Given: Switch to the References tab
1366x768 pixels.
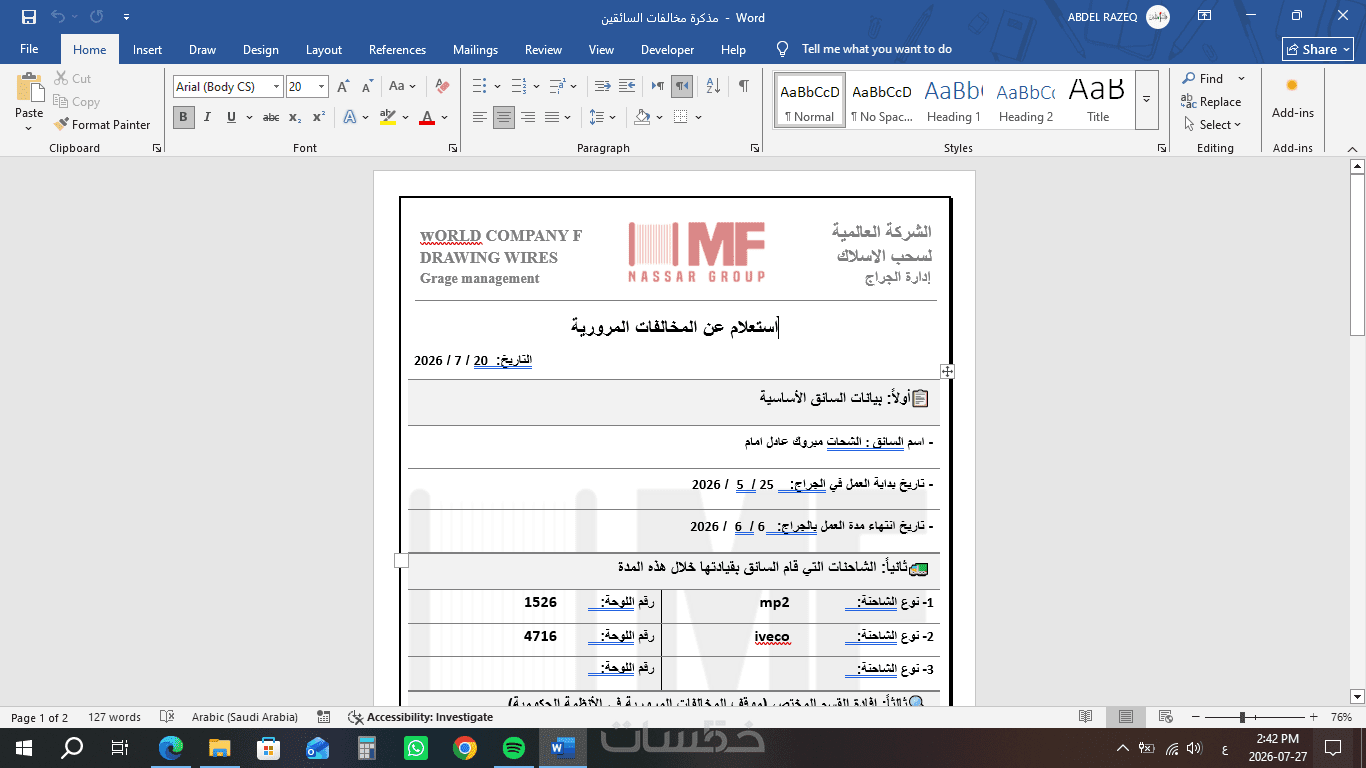Looking at the screenshot, I should (x=397, y=49).
